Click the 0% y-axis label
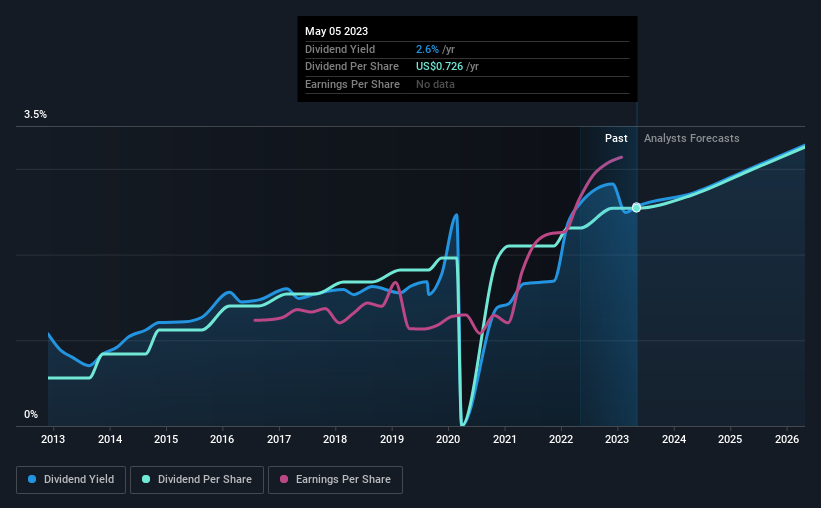This screenshot has height=508, width=821. 31,414
